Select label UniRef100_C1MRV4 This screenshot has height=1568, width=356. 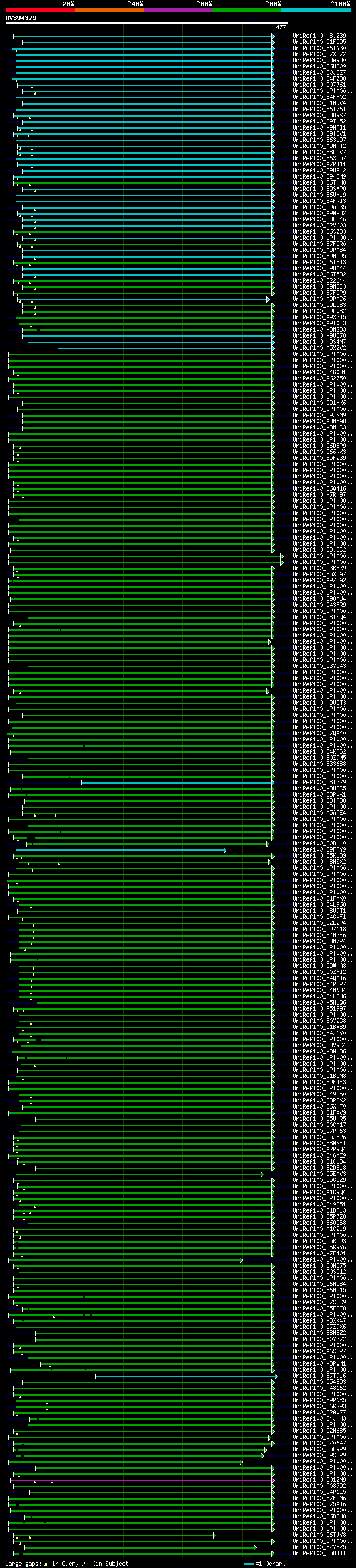coord(319,103)
